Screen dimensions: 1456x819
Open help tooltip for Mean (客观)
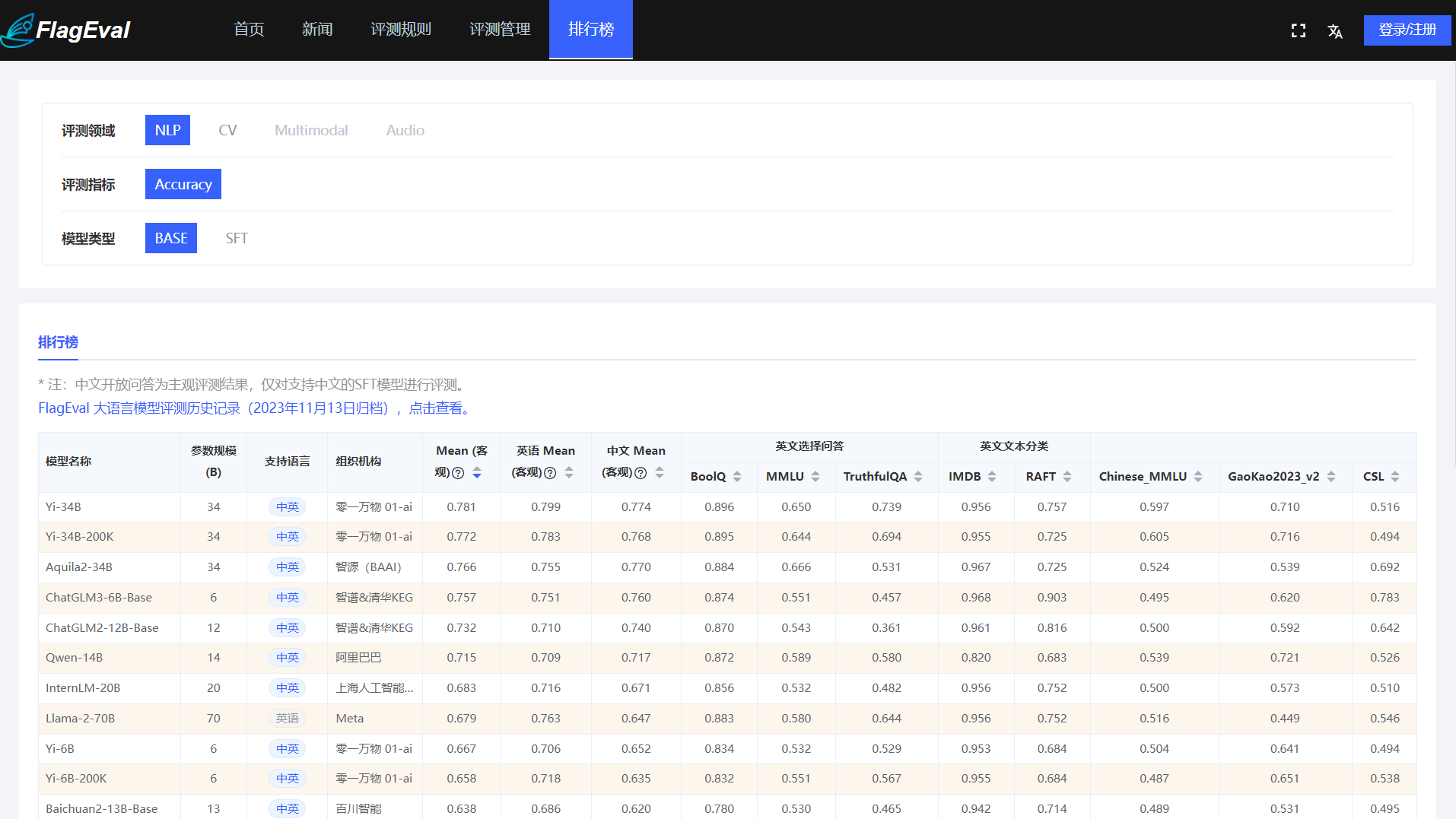click(458, 473)
